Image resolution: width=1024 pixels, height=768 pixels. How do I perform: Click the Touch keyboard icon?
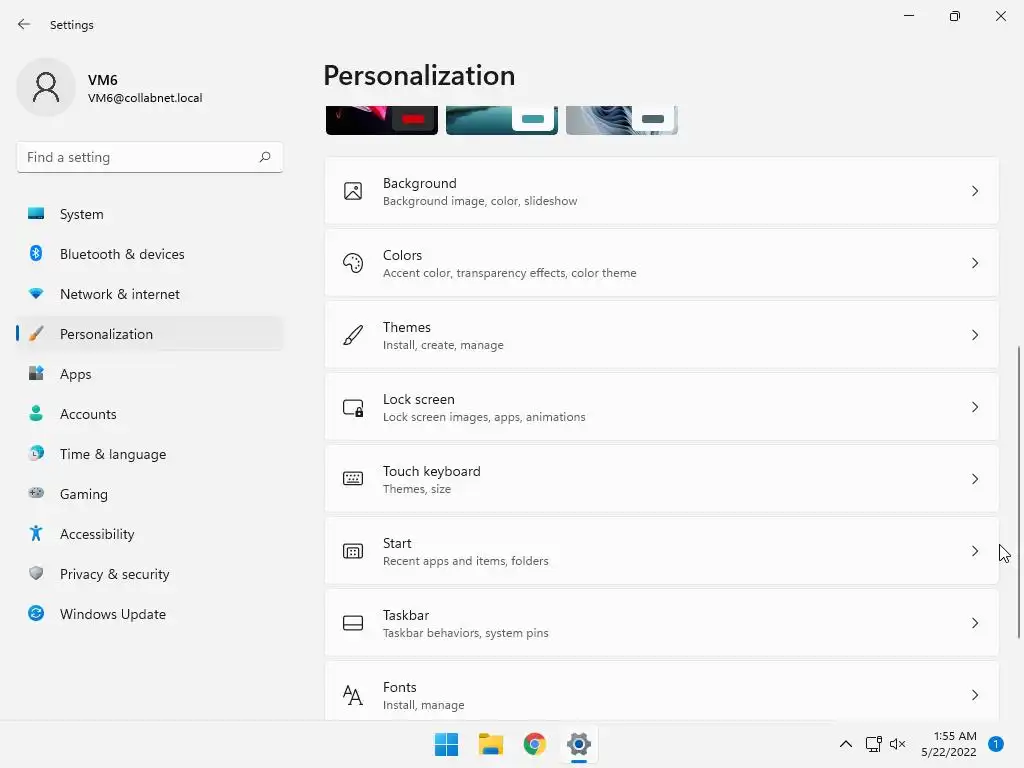tap(353, 479)
